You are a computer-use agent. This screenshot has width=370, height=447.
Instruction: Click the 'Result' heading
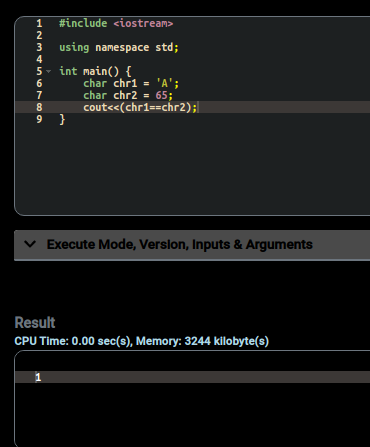[x=35, y=323]
